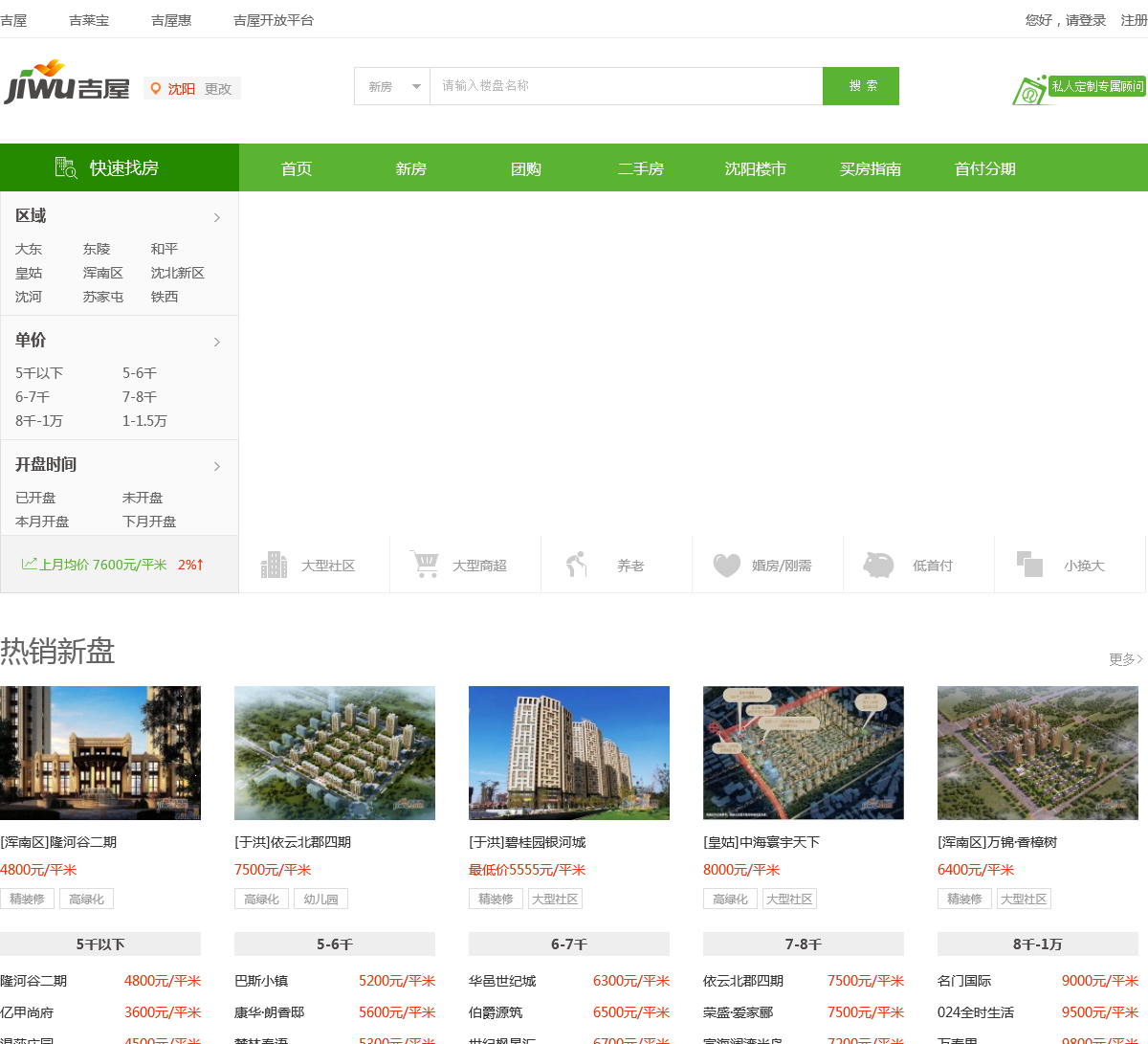Screen dimensions: 1148x1044
Task: Open the 买房指南 nav tab
Action: click(871, 168)
